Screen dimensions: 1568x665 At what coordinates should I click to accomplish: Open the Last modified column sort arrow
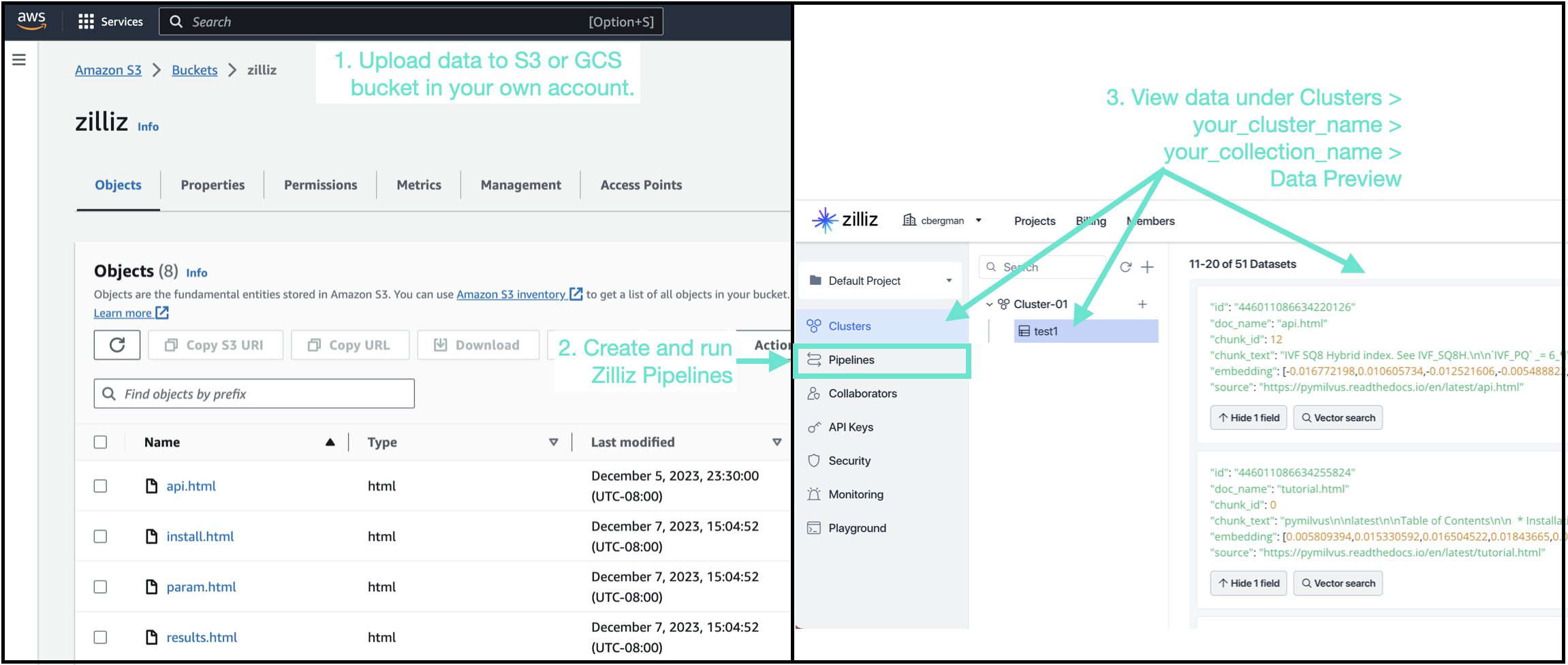777,442
